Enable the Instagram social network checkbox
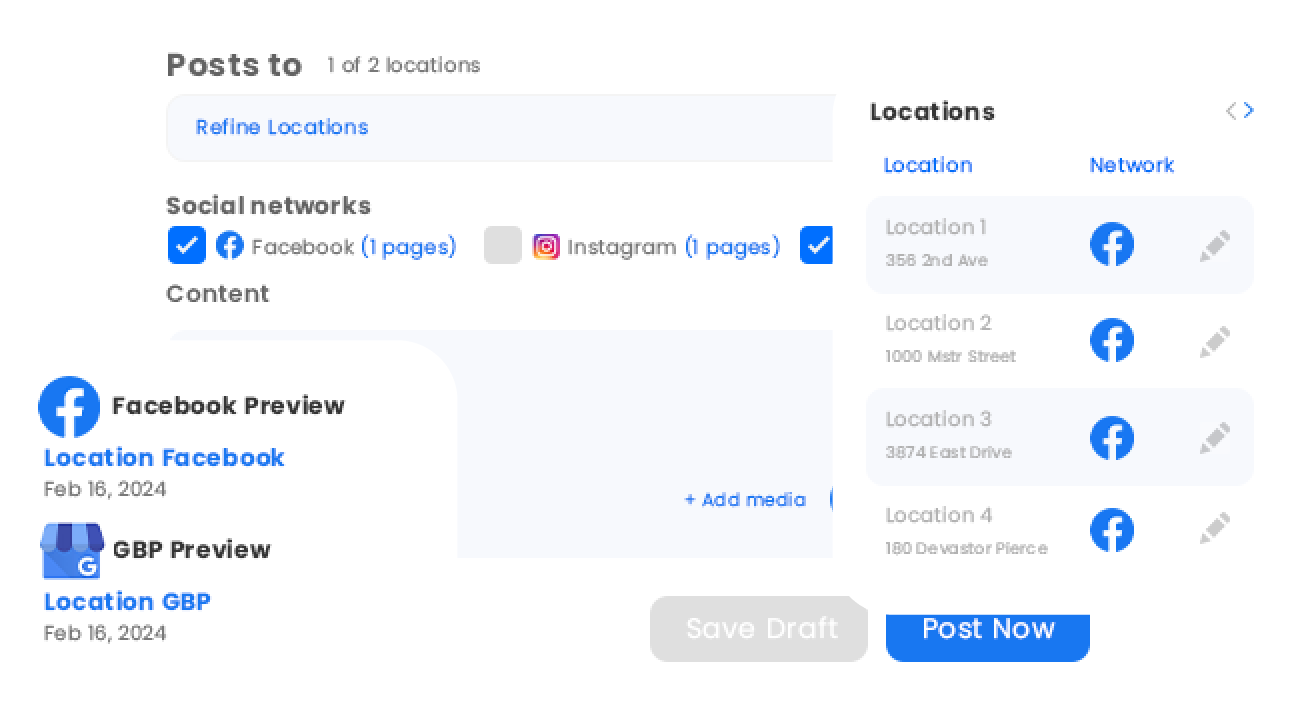 tap(503, 245)
